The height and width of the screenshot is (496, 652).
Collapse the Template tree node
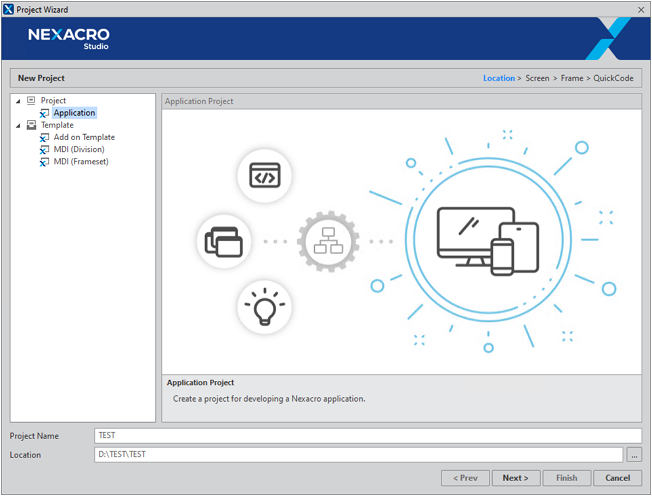click(x=18, y=126)
